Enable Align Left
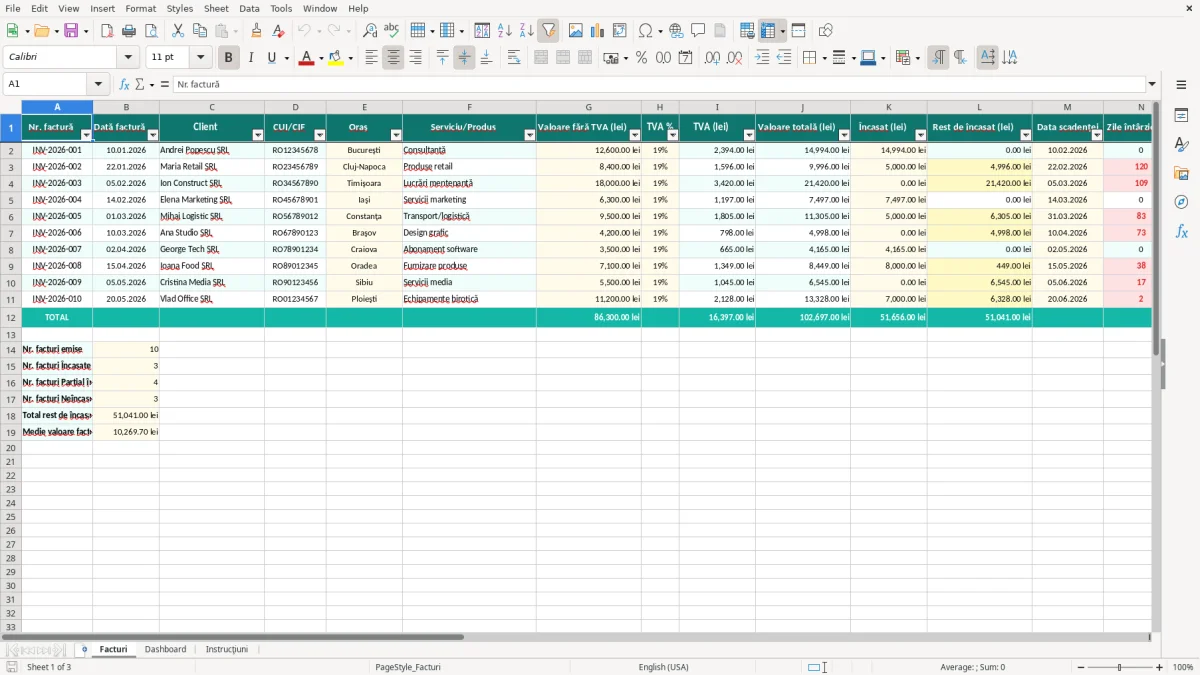The height and width of the screenshot is (675, 1200). [371, 58]
